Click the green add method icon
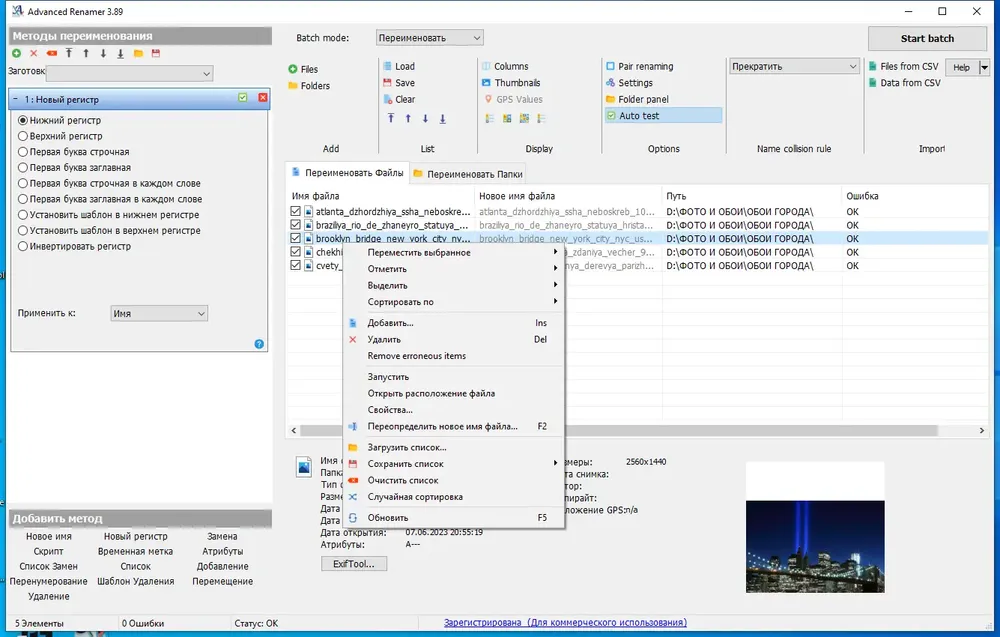This screenshot has width=1000, height=637. 17,53
